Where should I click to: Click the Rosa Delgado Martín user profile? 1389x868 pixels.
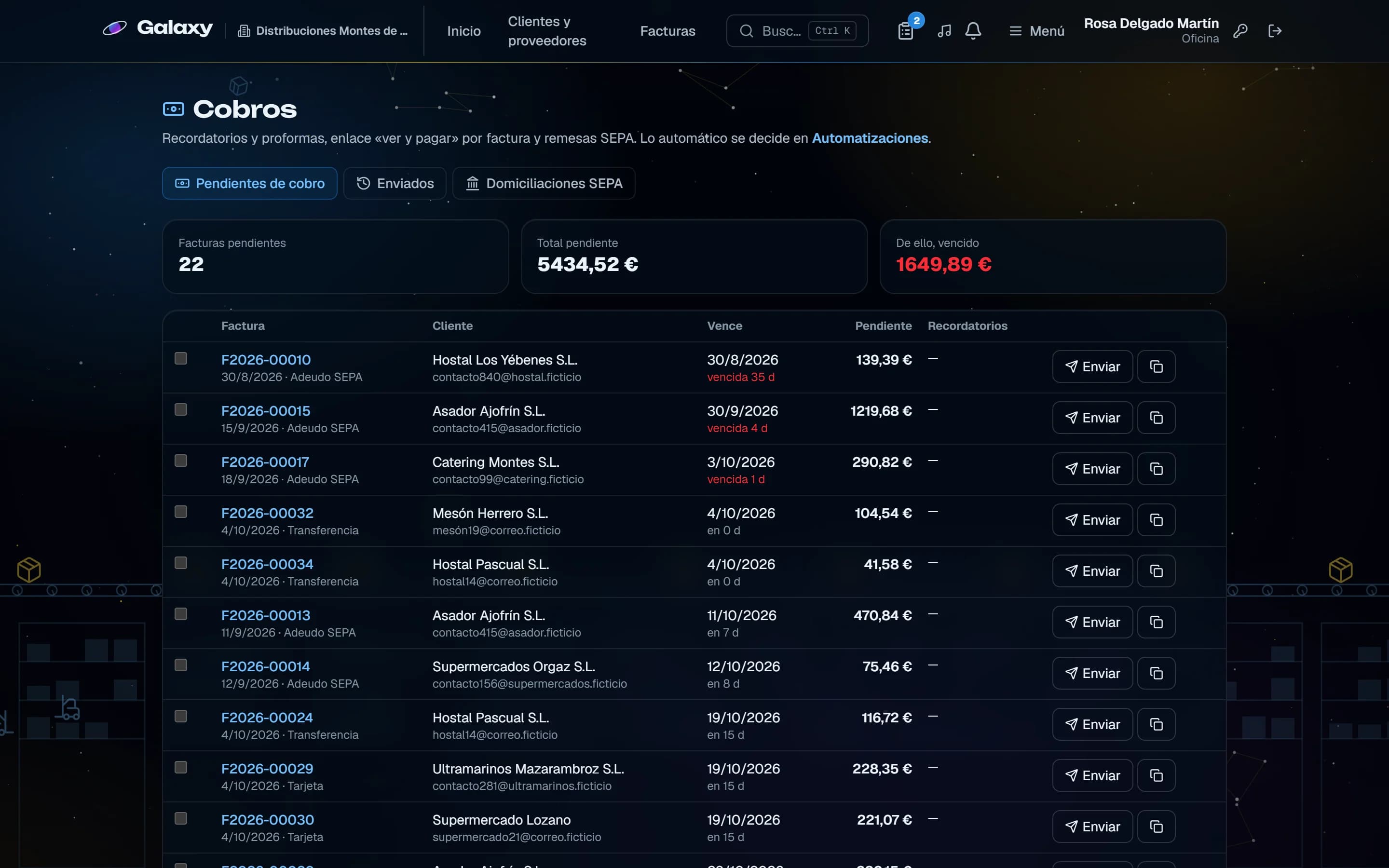[x=1151, y=30]
